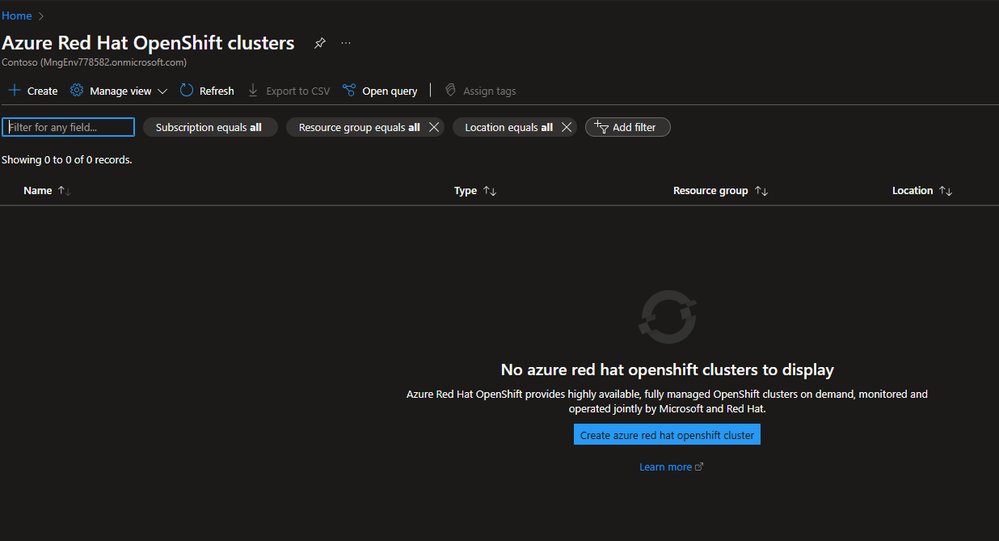Sort by the Resource group column
Viewport: 999px width, 541px height.
(720, 191)
